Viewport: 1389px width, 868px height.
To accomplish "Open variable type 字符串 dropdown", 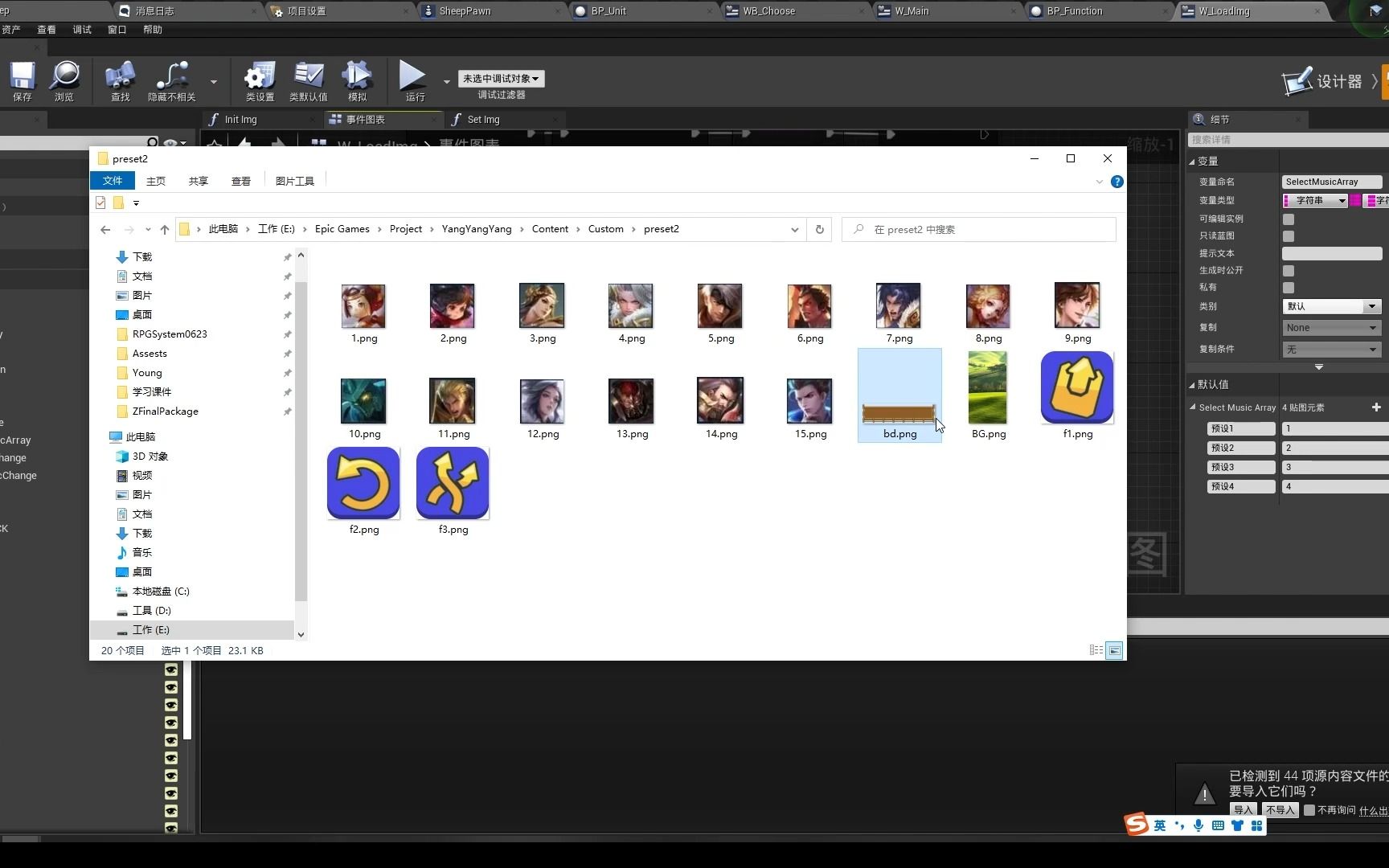I will 1315,200.
